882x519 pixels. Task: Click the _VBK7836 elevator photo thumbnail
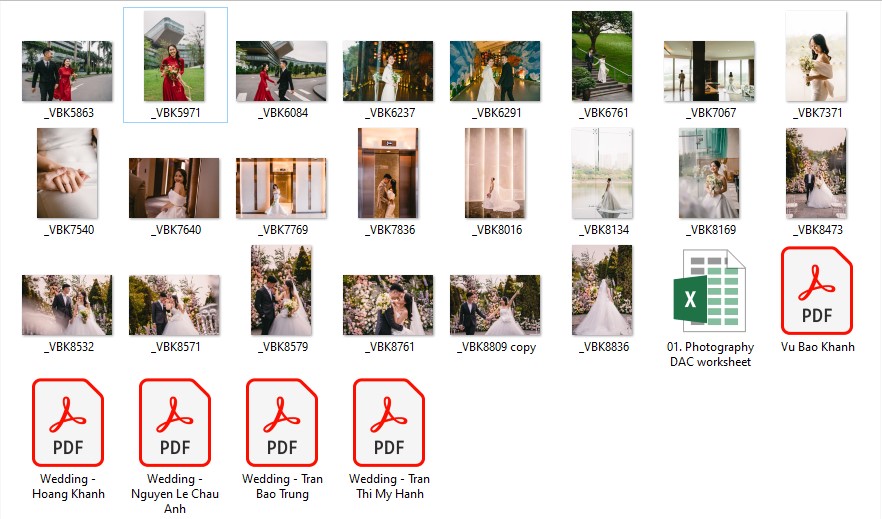coord(388,173)
